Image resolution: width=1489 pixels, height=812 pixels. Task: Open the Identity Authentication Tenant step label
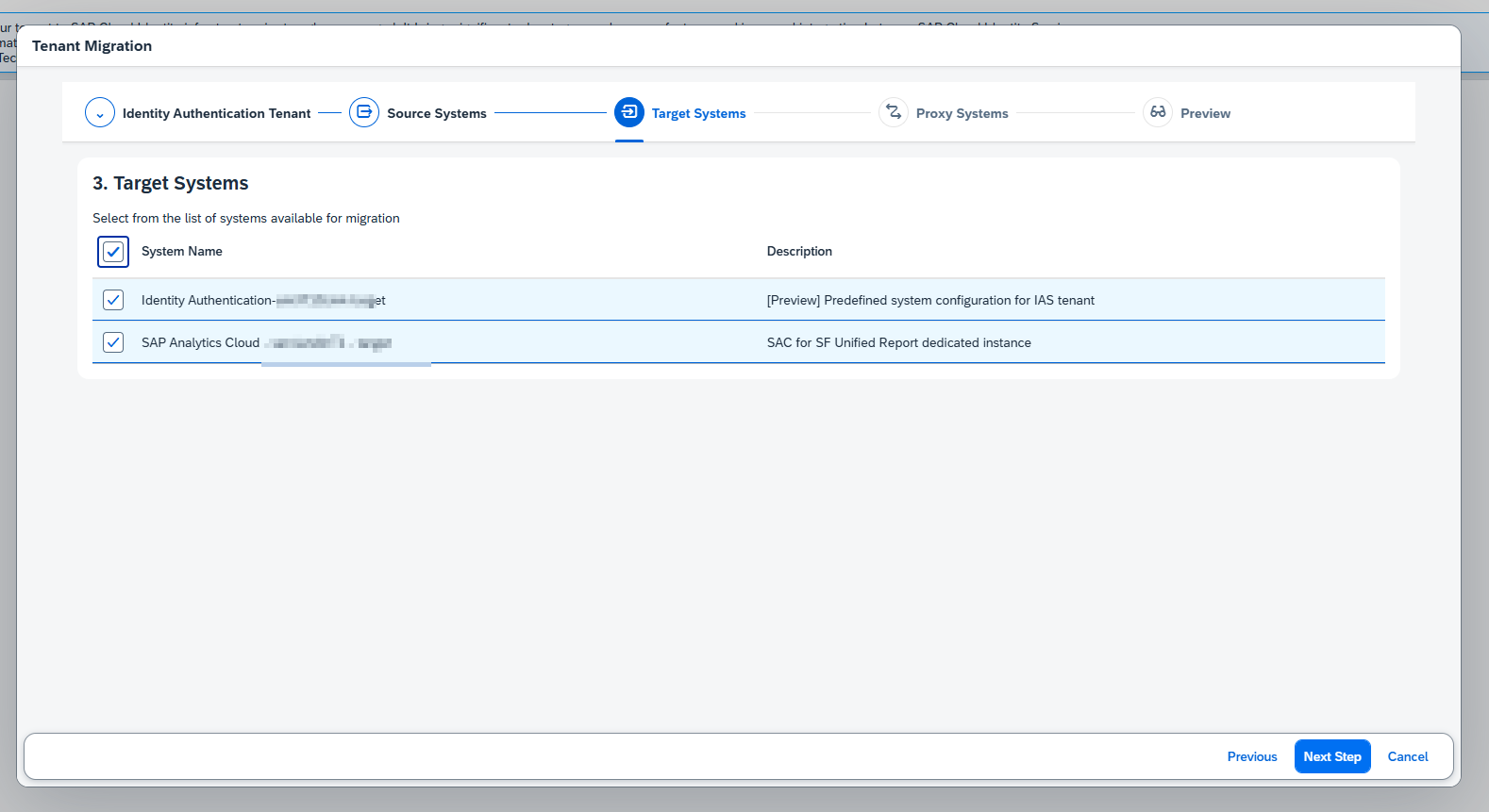point(216,113)
